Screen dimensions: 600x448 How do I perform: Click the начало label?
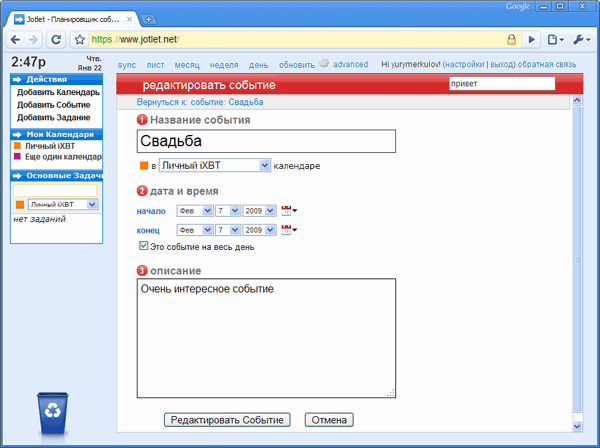(151, 211)
